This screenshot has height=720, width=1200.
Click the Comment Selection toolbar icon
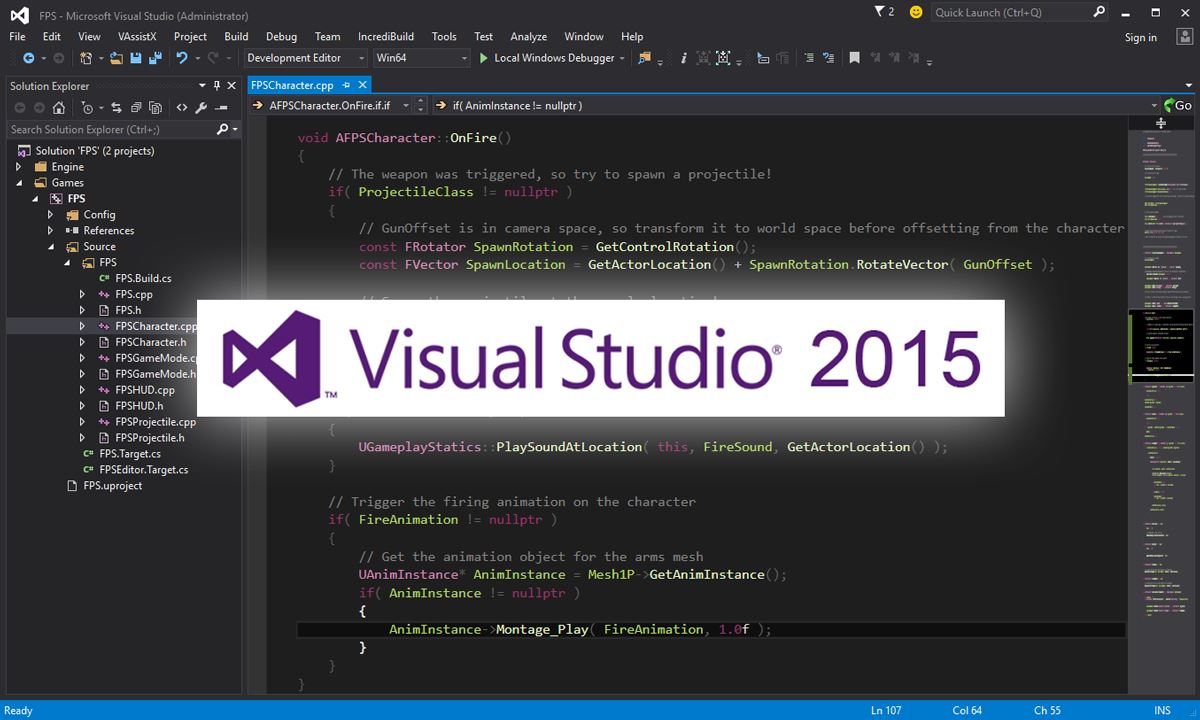click(809, 59)
